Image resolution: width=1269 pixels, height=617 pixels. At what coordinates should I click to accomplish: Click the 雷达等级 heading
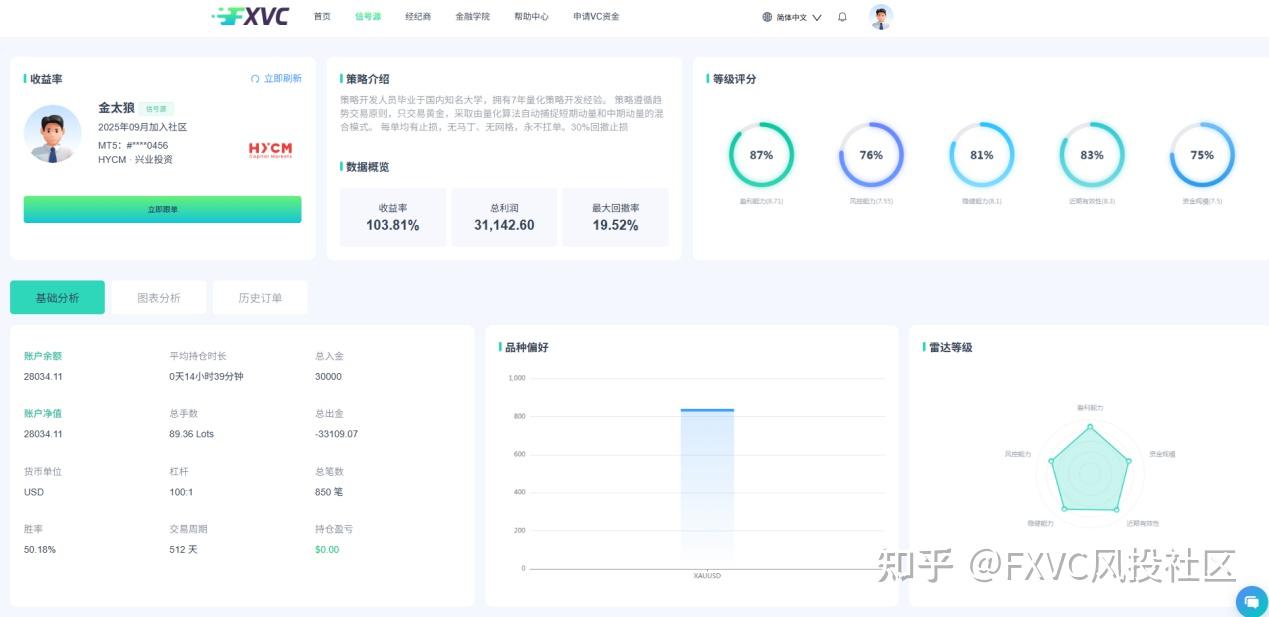(950, 347)
